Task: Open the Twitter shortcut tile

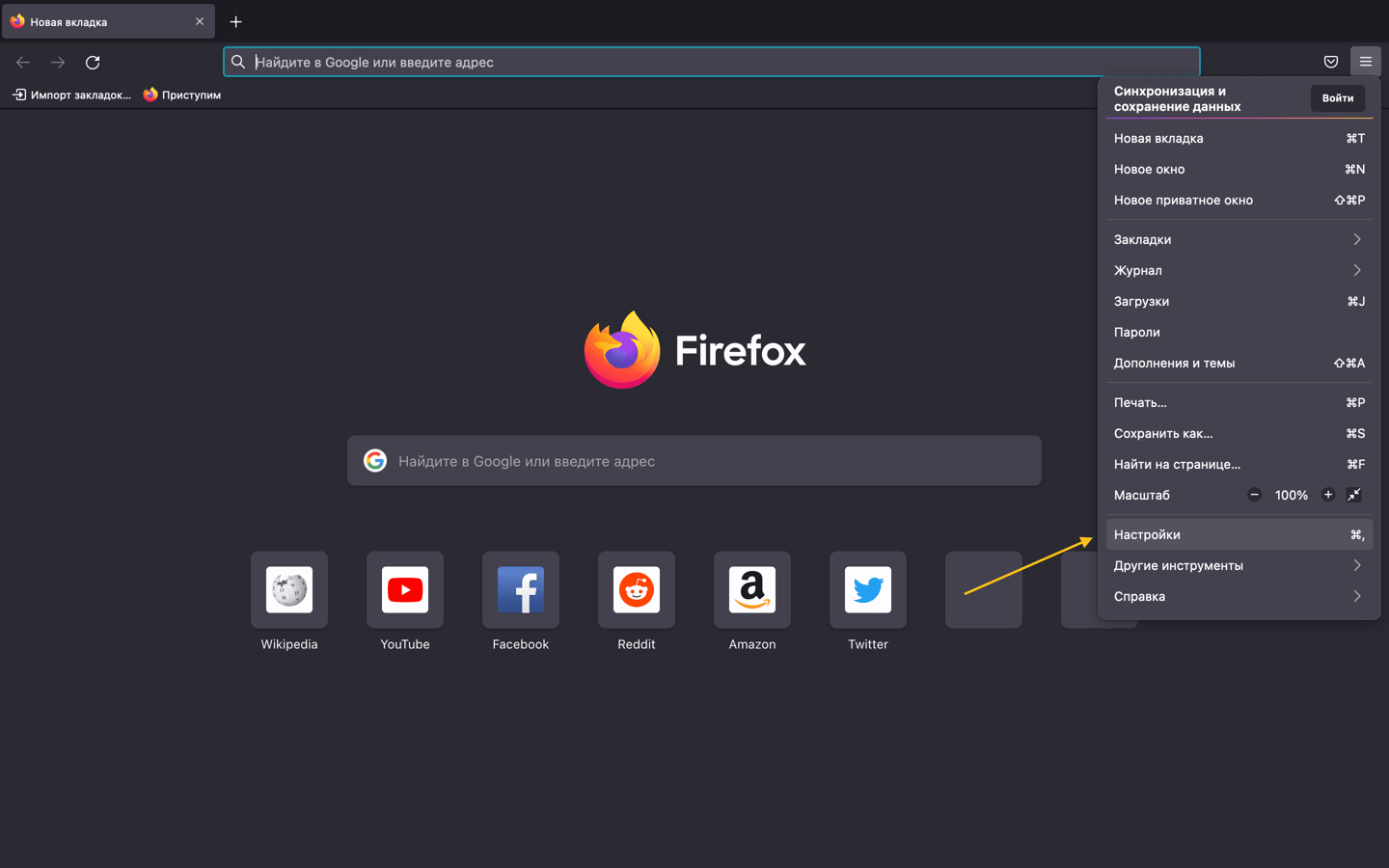Action: 868,602
